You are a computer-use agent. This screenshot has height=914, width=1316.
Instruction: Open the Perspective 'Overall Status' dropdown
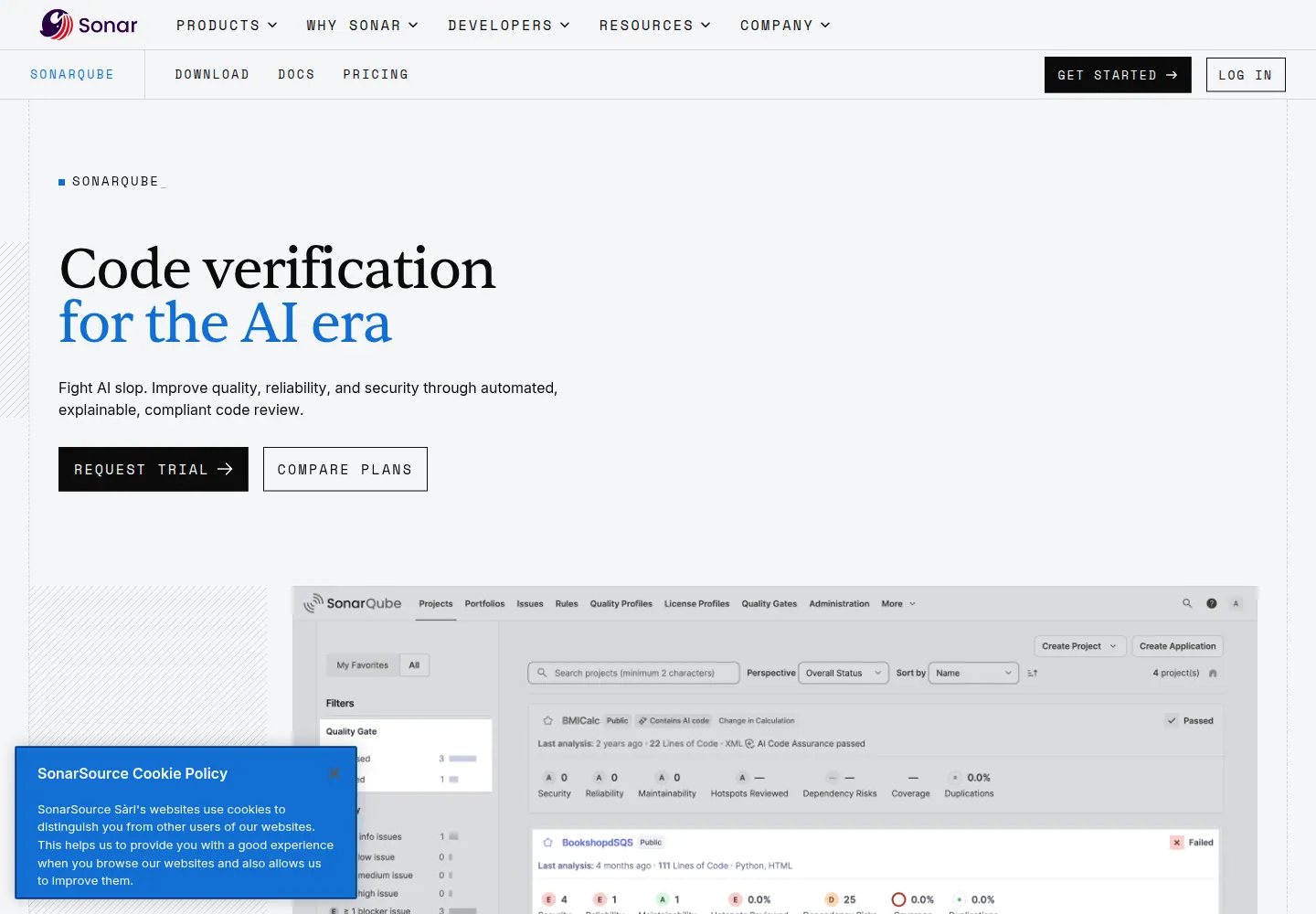pyautogui.click(x=843, y=673)
